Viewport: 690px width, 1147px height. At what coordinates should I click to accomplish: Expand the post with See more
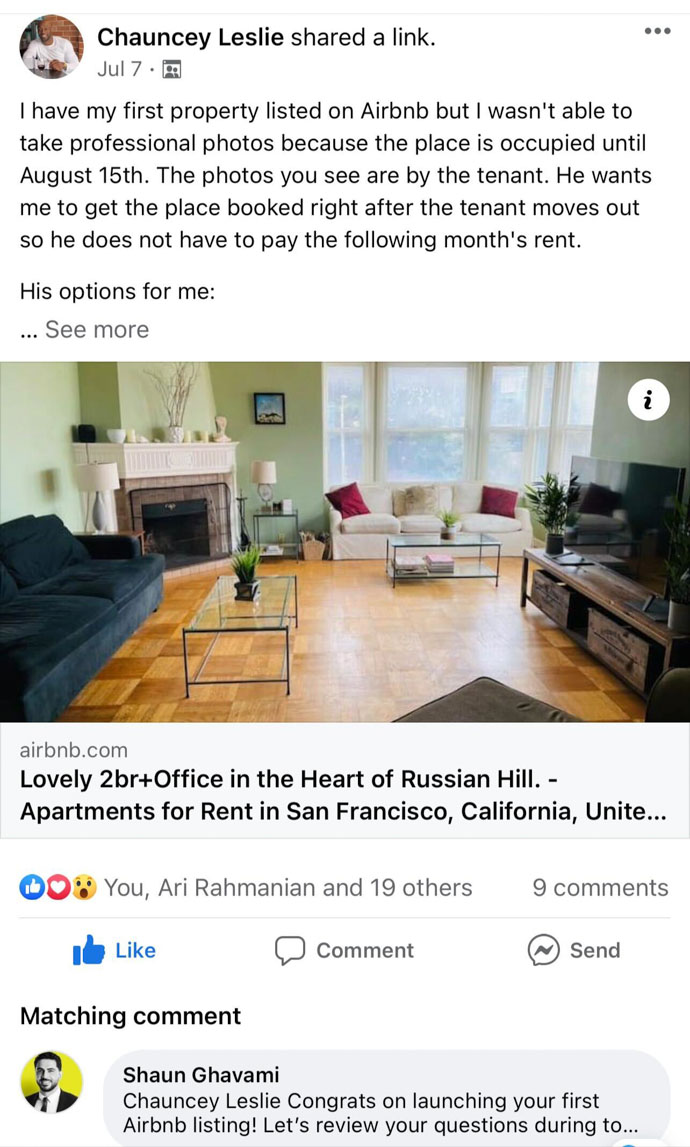click(97, 329)
